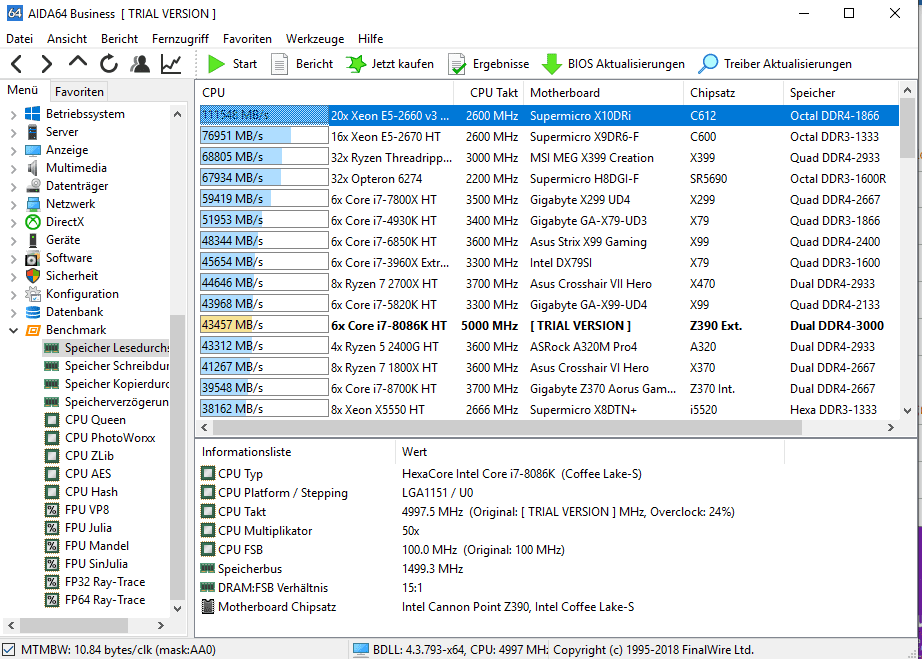This screenshot has height=659, width=922.
Task: Select the Geräte device icon
Action: 33,240
